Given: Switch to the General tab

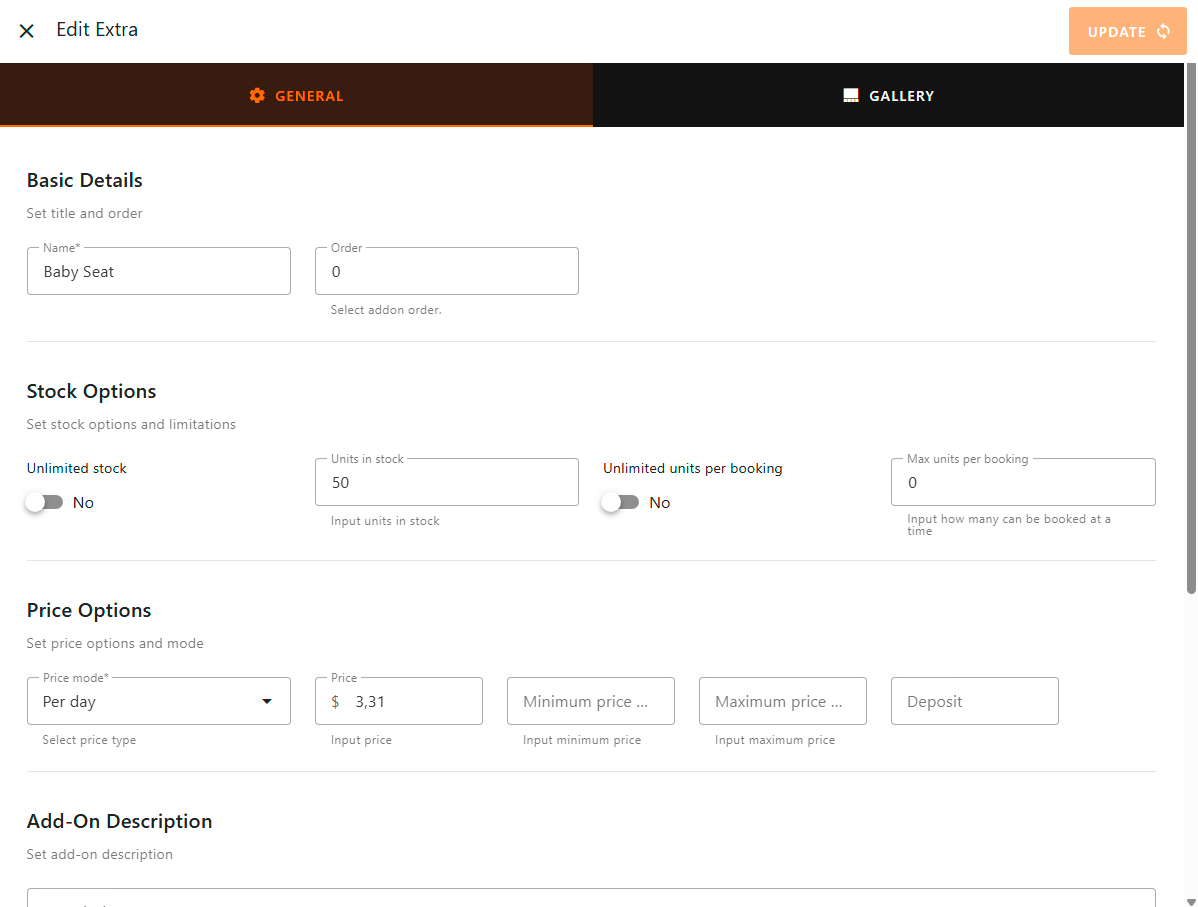Looking at the screenshot, I should point(296,96).
